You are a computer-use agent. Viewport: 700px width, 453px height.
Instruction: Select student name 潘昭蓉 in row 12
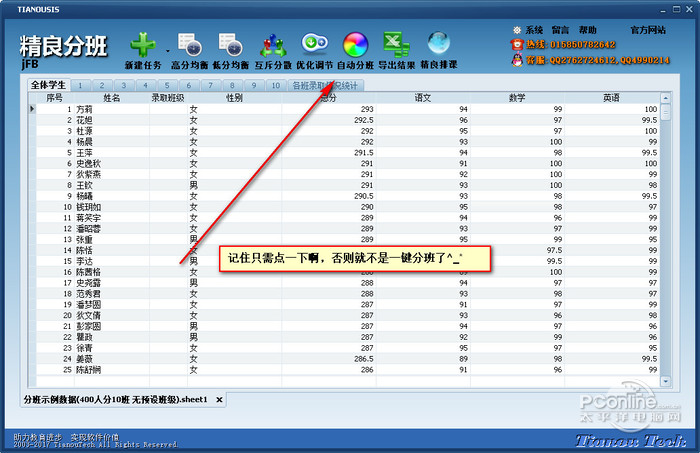pyautogui.click(x=88, y=229)
